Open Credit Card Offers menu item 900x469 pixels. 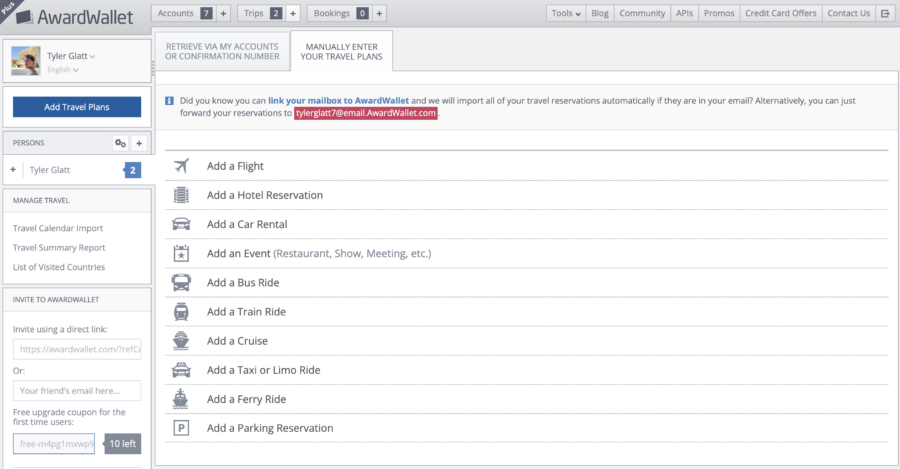(x=782, y=13)
